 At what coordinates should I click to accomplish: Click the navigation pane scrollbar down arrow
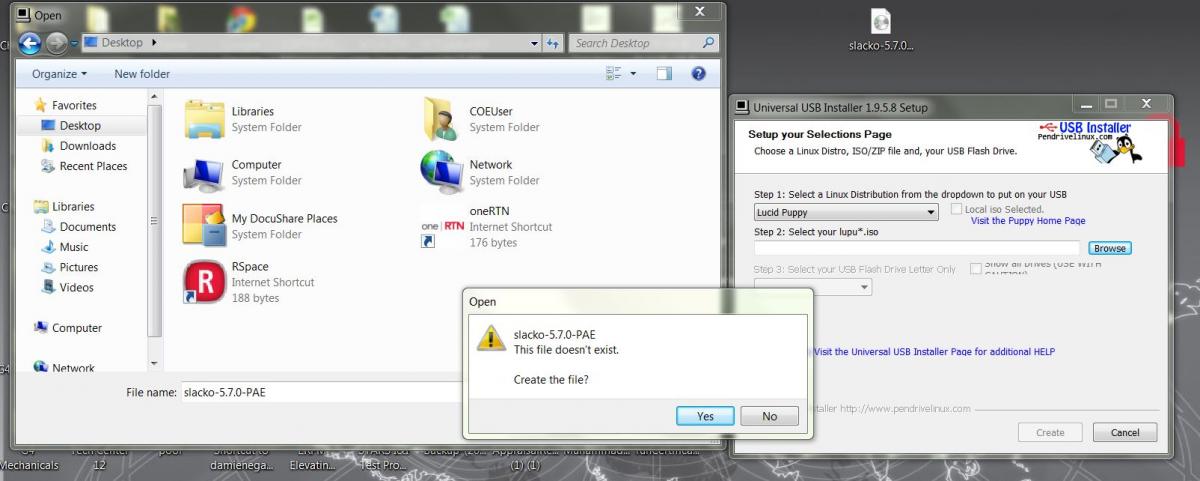tap(154, 363)
